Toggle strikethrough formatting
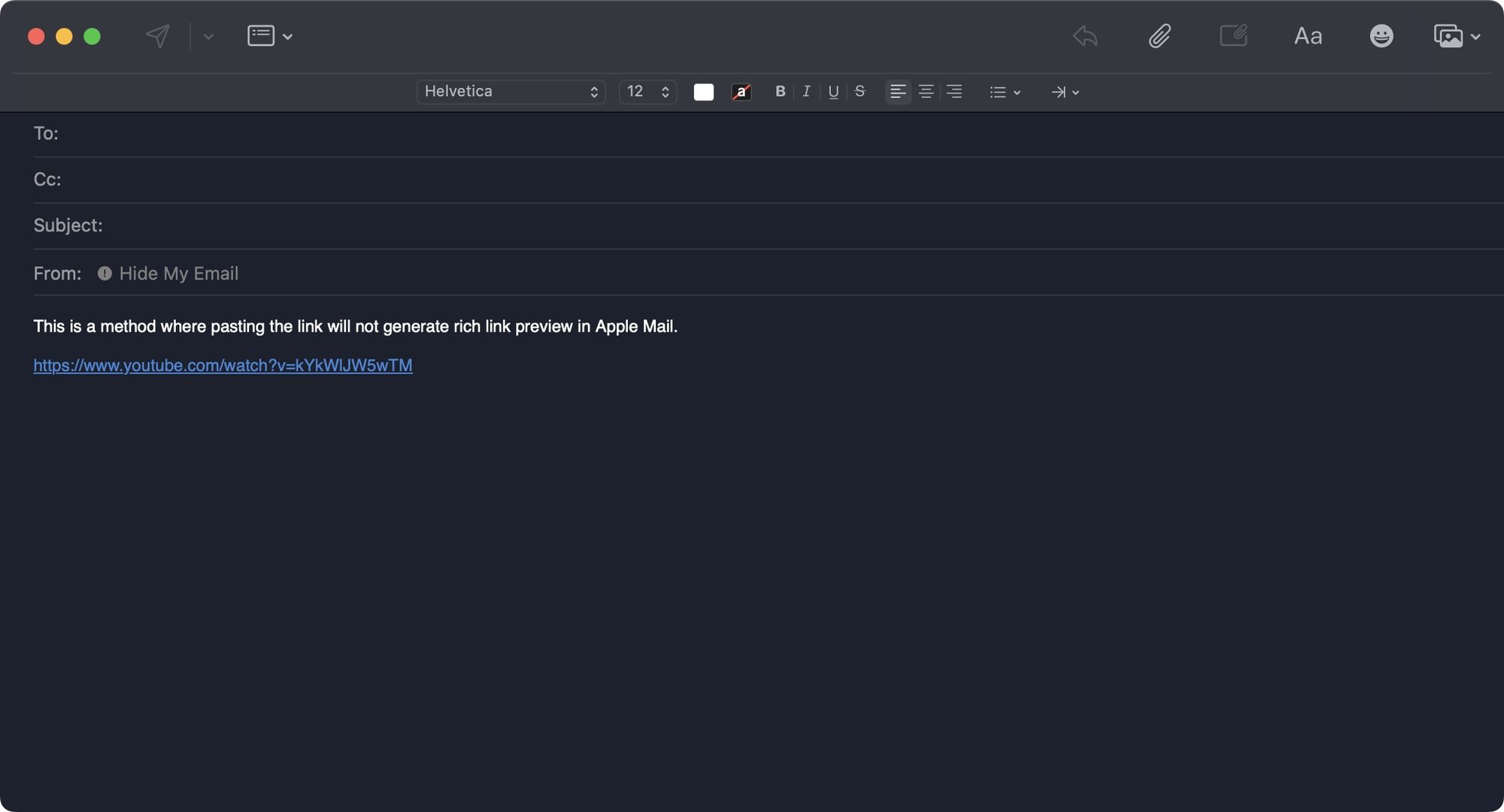The image size is (1504, 812). pyautogui.click(x=860, y=92)
